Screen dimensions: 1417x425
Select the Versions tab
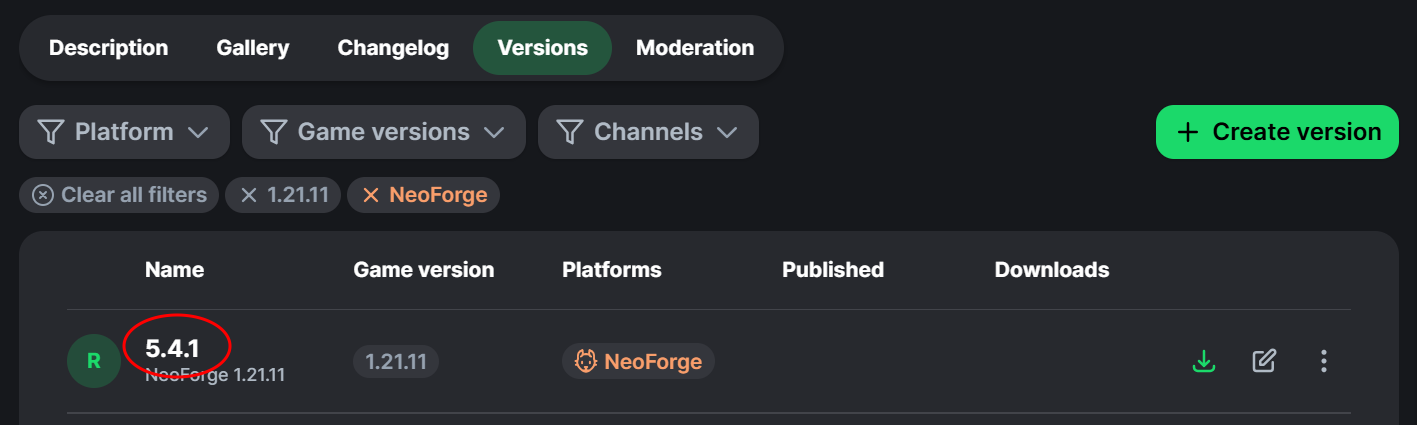(542, 48)
